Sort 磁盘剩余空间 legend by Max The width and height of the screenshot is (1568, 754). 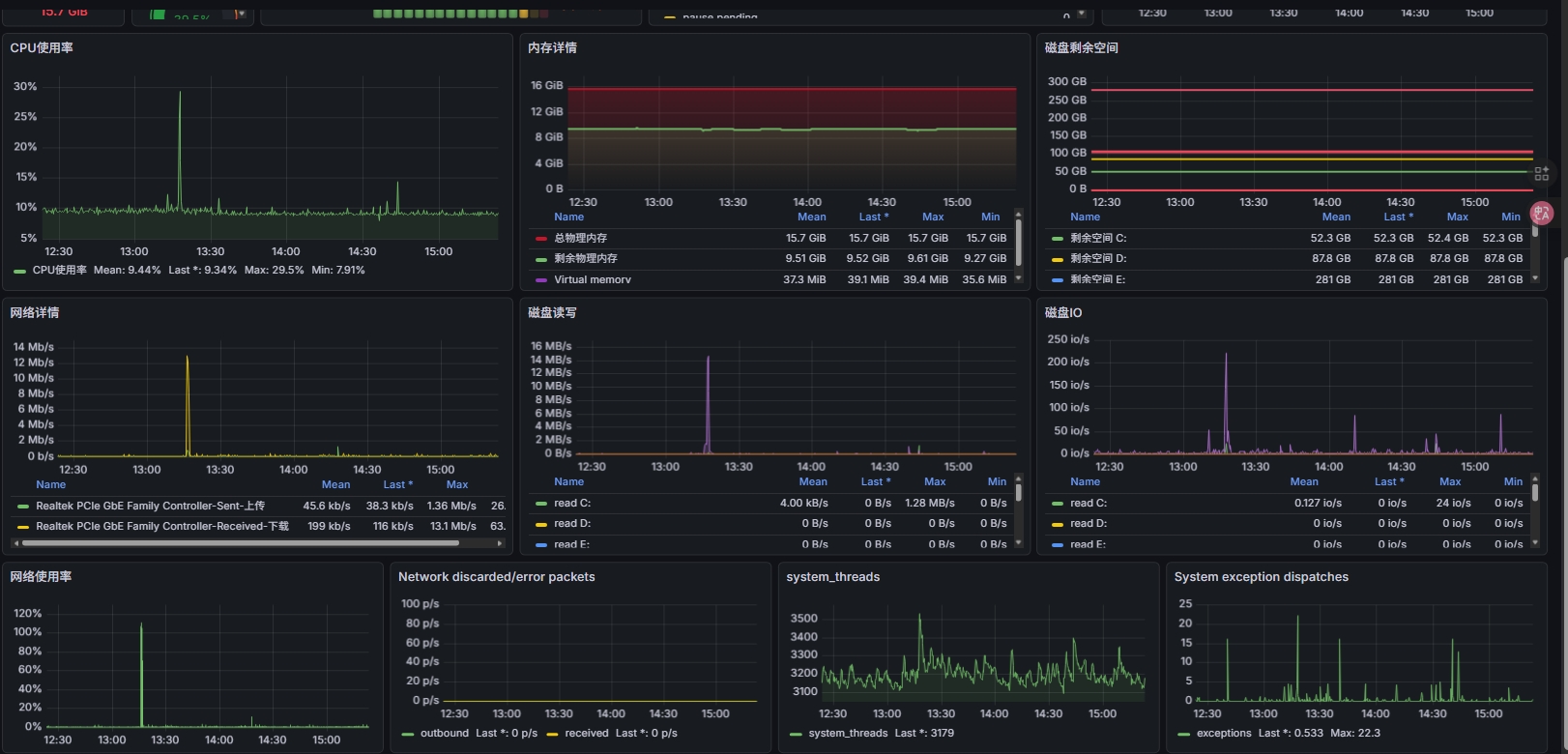(x=1458, y=217)
